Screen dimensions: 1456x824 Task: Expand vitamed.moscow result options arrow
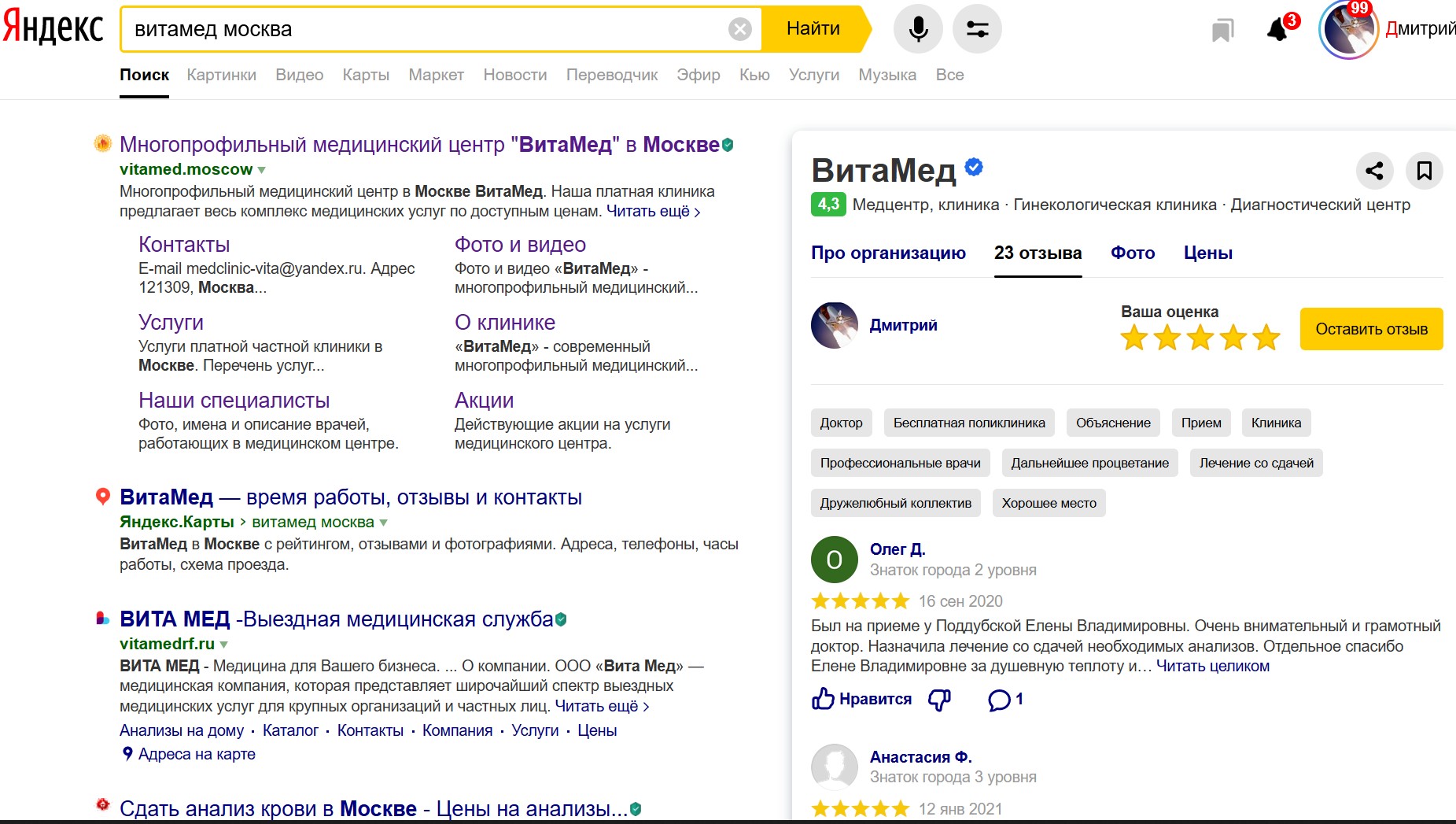262,170
